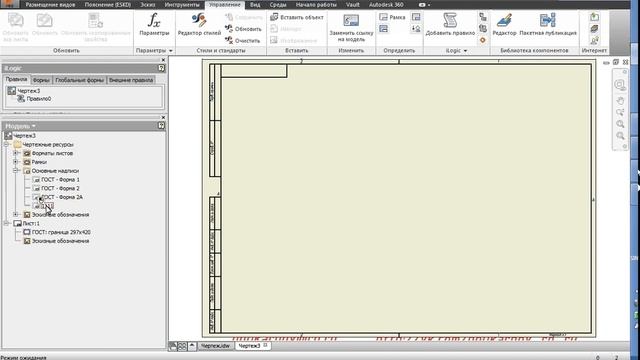
Task: Open the Редактор стилей tool
Action: pyautogui.click(x=199, y=24)
